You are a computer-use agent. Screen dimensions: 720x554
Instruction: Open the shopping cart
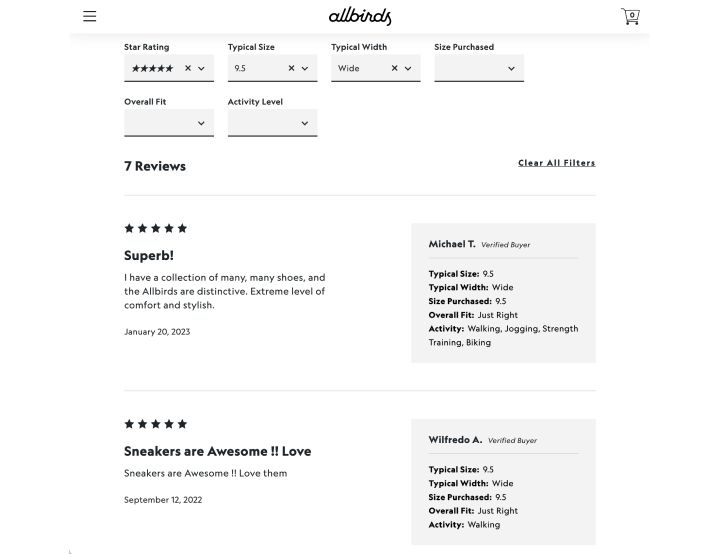click(630, 16)
